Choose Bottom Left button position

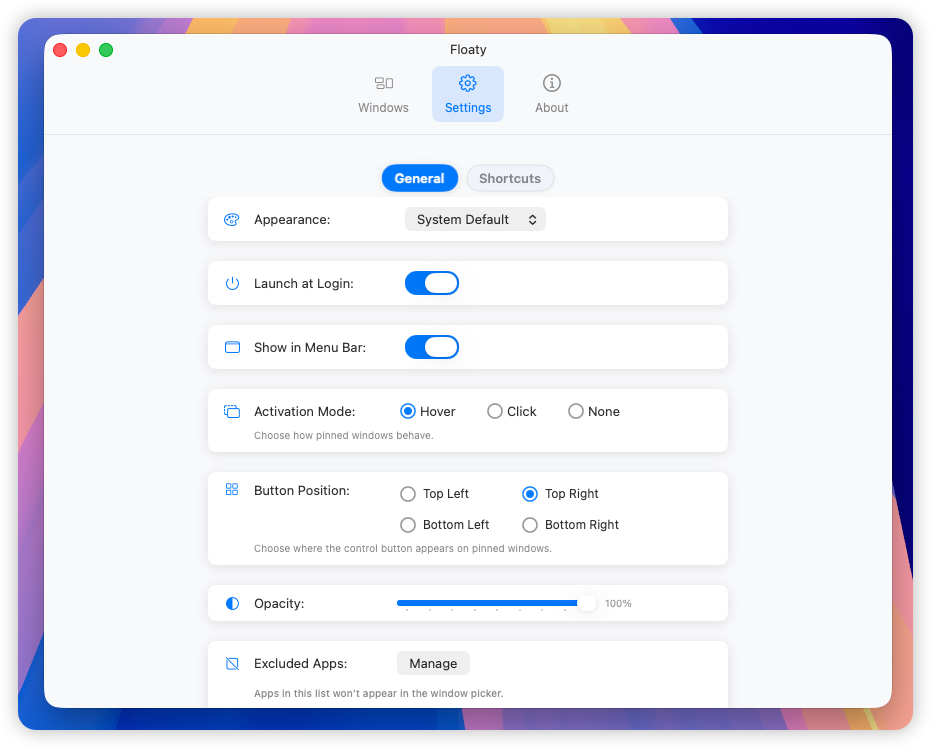[x=444, y=525]
